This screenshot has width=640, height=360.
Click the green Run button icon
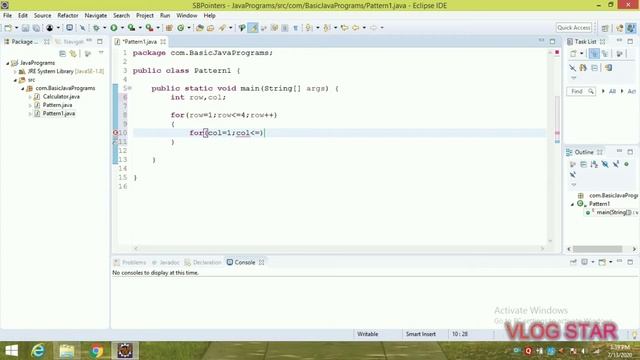114,28
